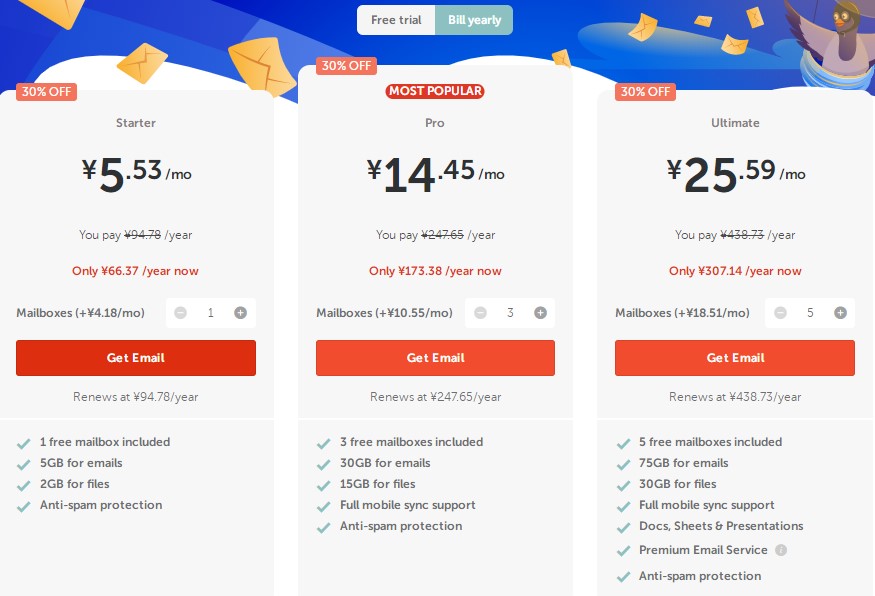
Task: Click the Only ¥173.38 /year now offer text
Action: point(434,270)
